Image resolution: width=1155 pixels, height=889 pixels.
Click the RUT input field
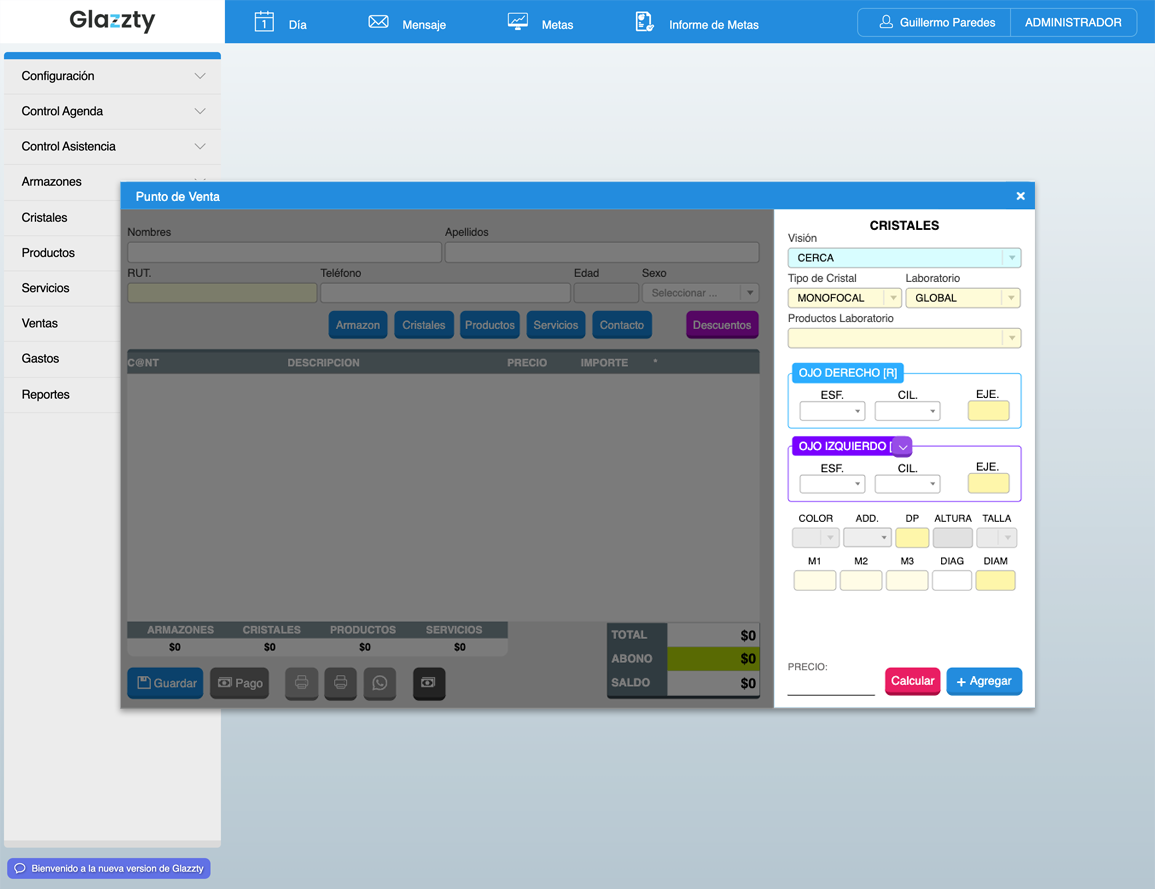[x=221, y=292]
